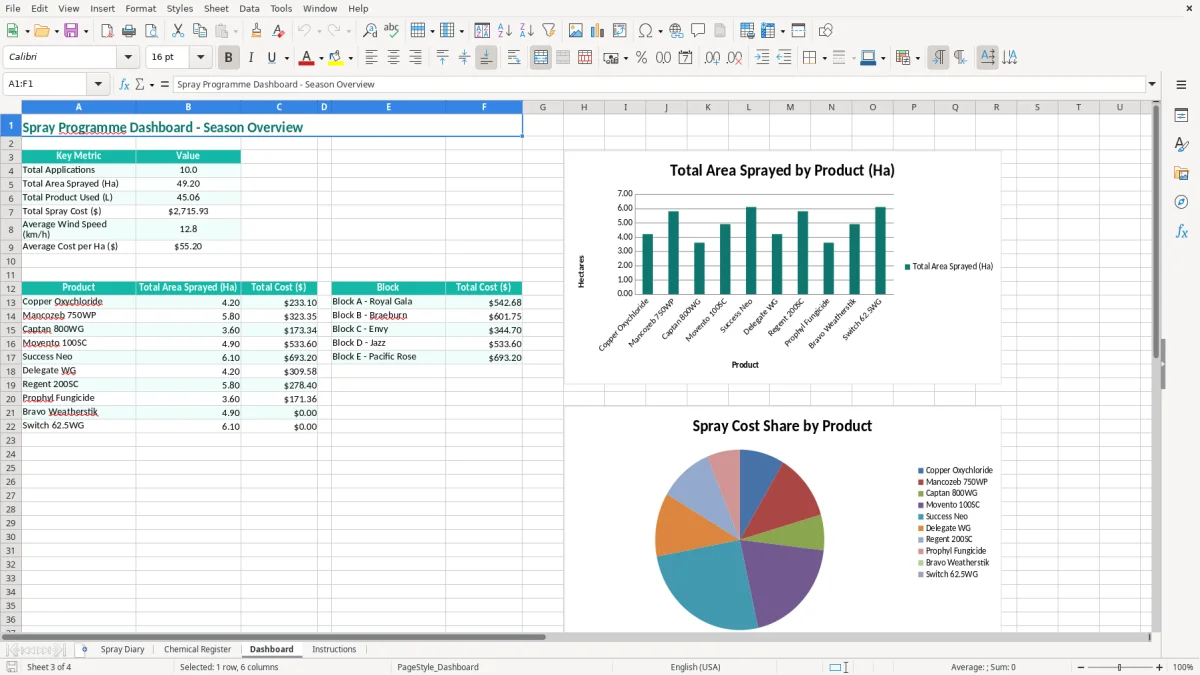
Task: Open the font size 16 pt dropdown
Action: coord(201,58)
